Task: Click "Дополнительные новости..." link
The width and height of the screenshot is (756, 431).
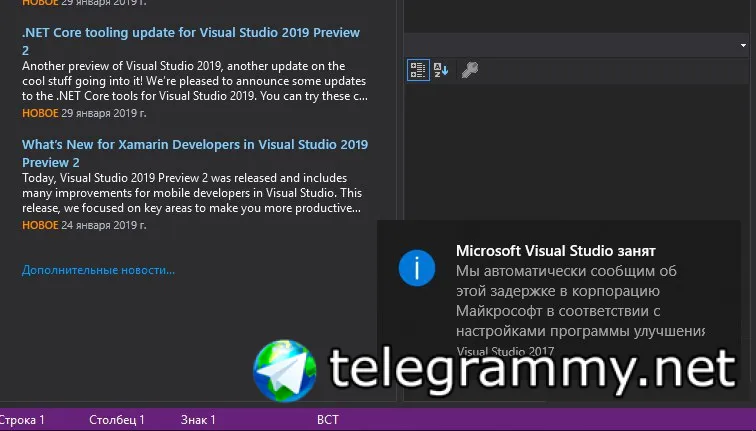Action: click(x=98, y=270)
